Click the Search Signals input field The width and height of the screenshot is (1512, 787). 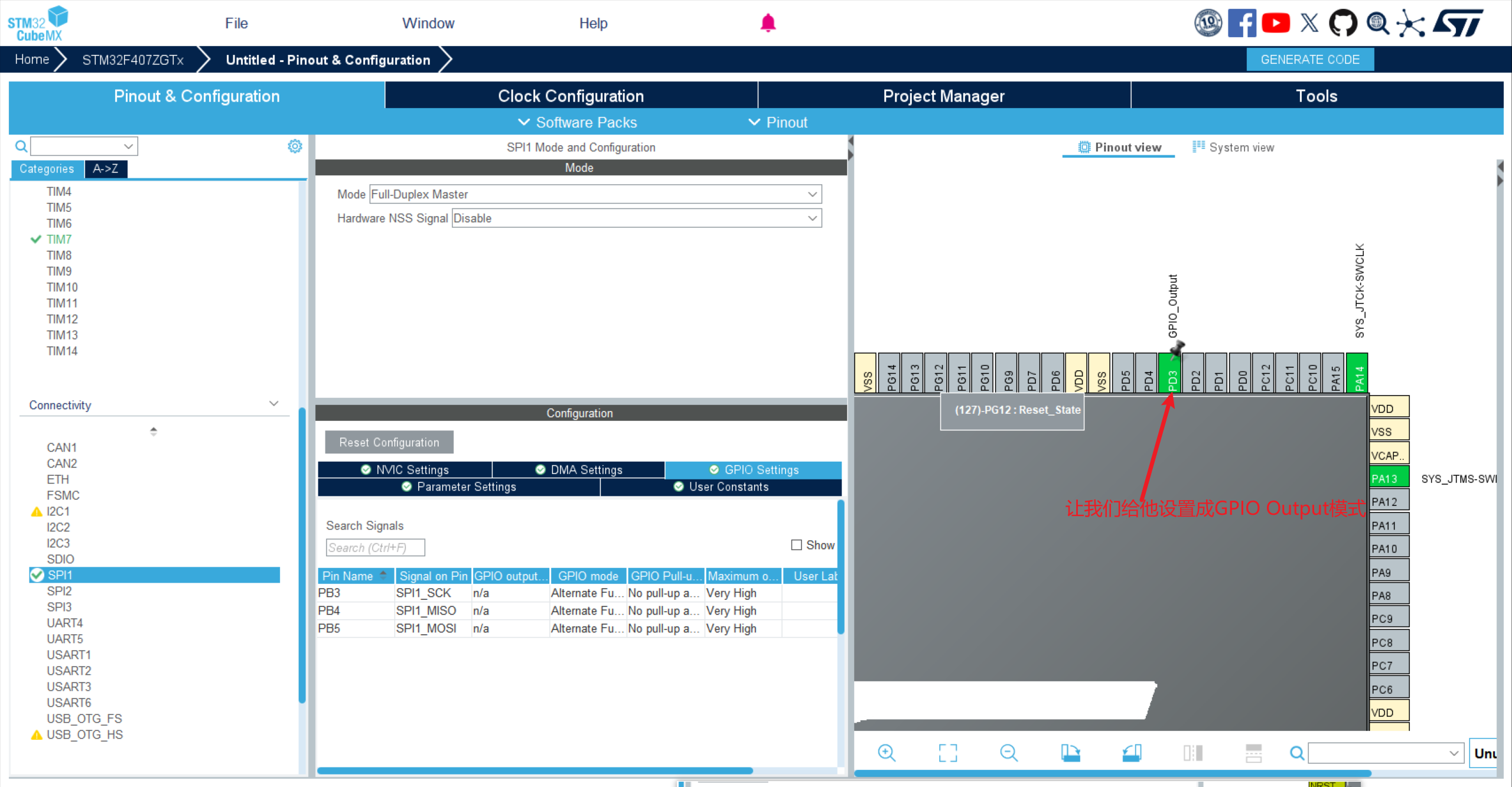(x=375, y=547)
